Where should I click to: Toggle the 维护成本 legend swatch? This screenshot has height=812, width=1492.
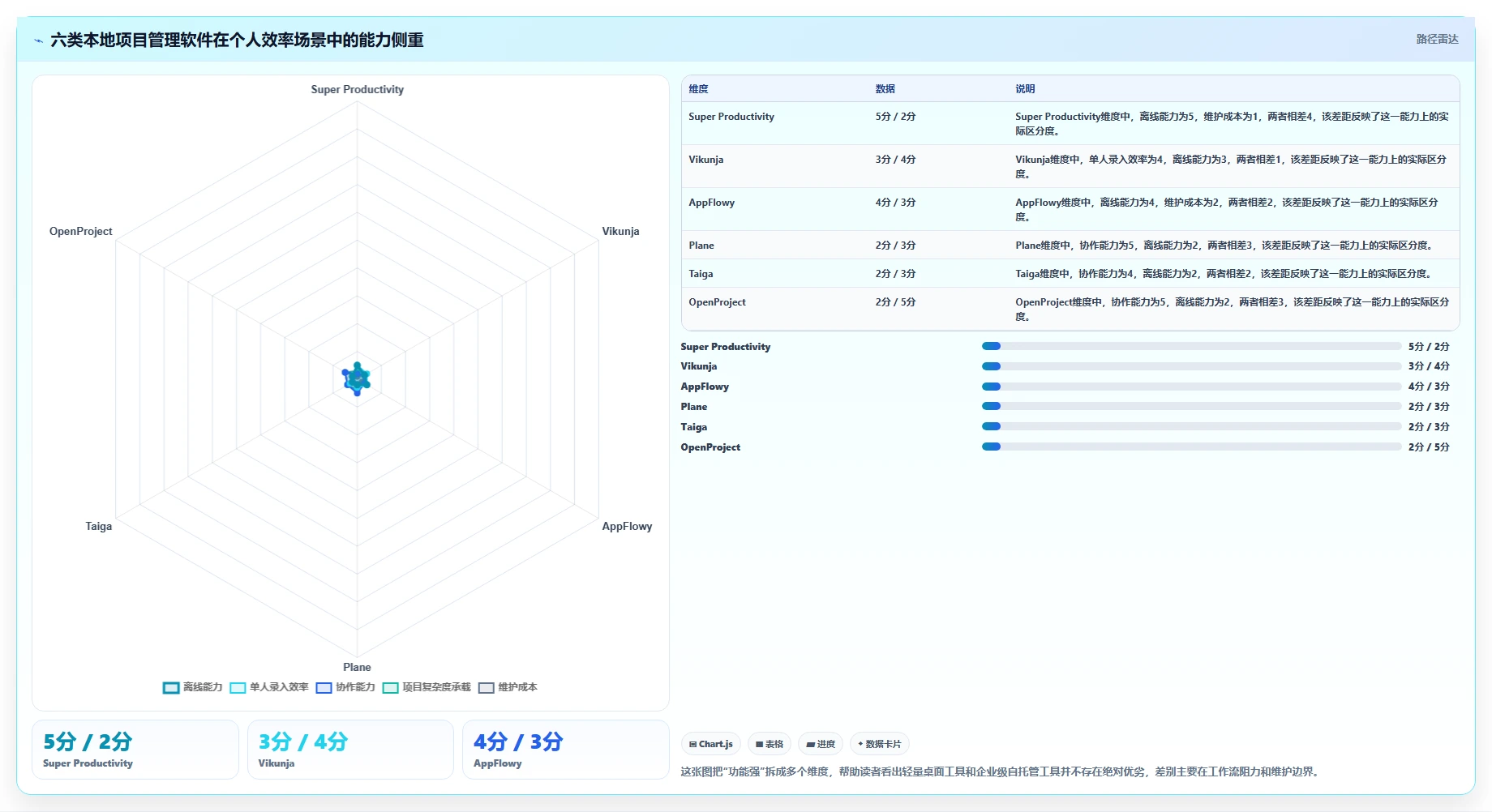(x=487, y=688)
